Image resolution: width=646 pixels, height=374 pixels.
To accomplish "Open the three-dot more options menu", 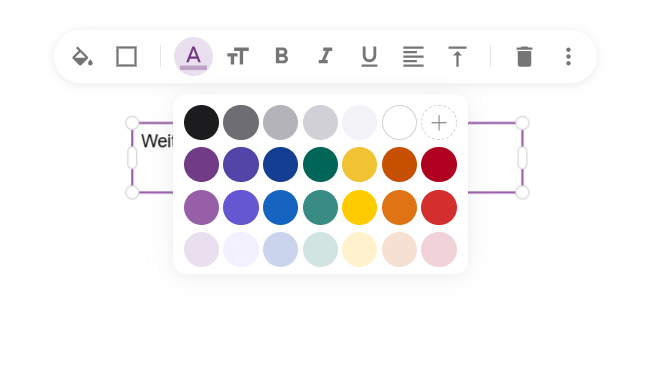I will (568, 56).
